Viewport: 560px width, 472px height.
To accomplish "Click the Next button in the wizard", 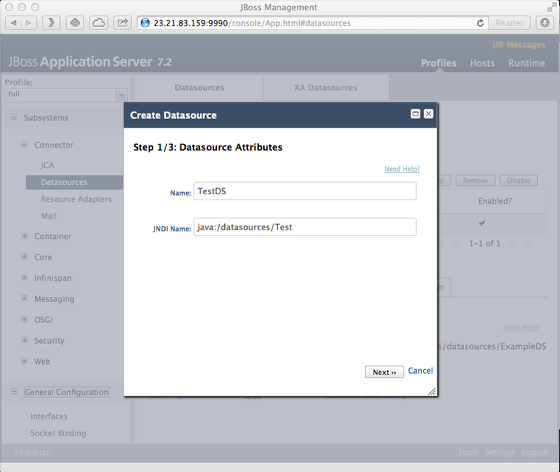I will 384,372.
